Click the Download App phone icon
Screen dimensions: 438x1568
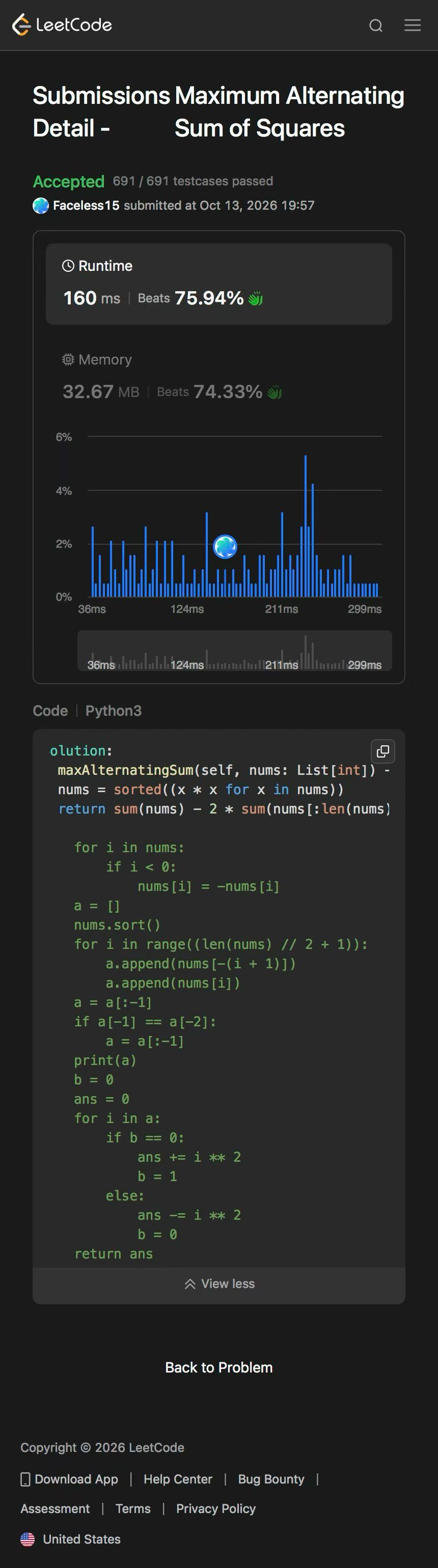tap(25, 1480)
